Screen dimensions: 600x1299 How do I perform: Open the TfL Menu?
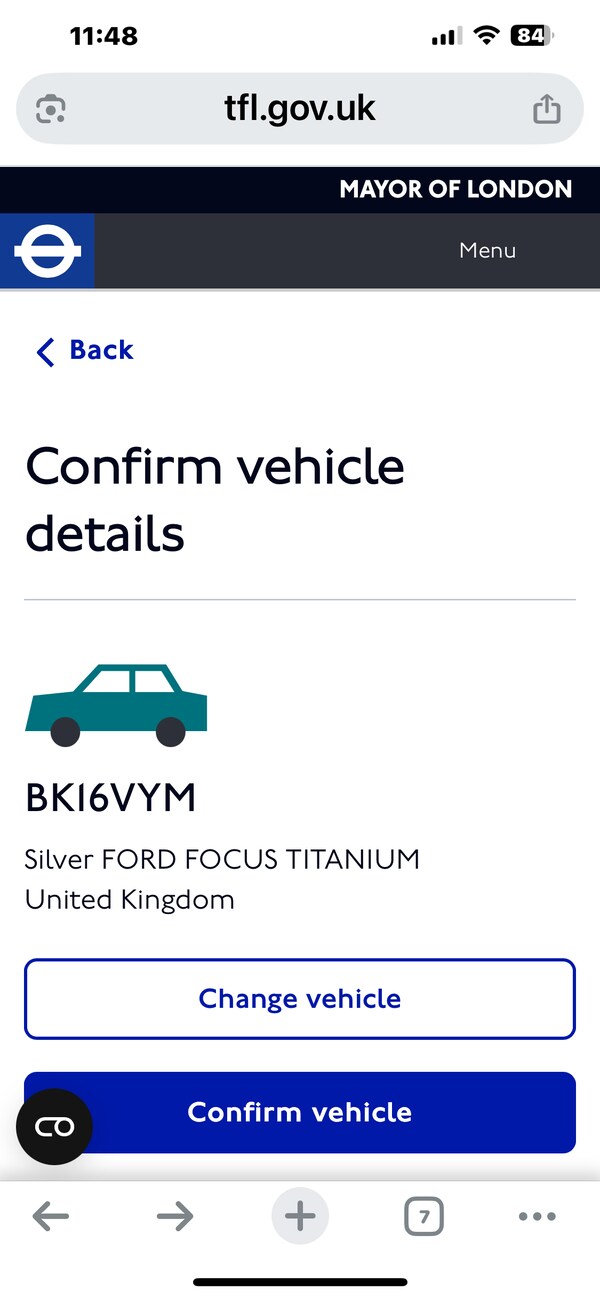pos(487,251)
